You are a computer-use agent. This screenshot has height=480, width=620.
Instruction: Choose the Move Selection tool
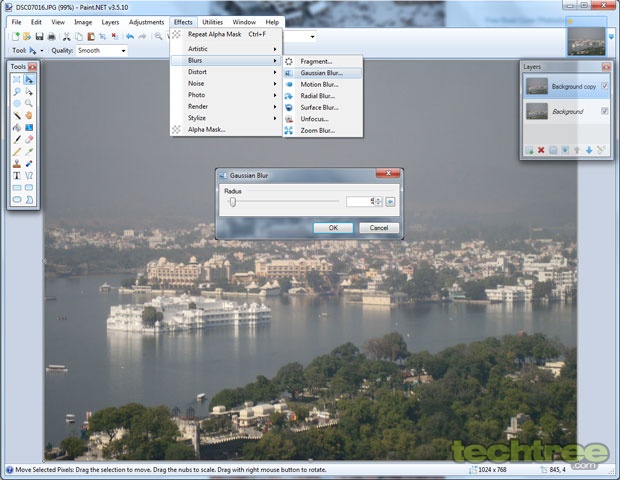[29, 92]
